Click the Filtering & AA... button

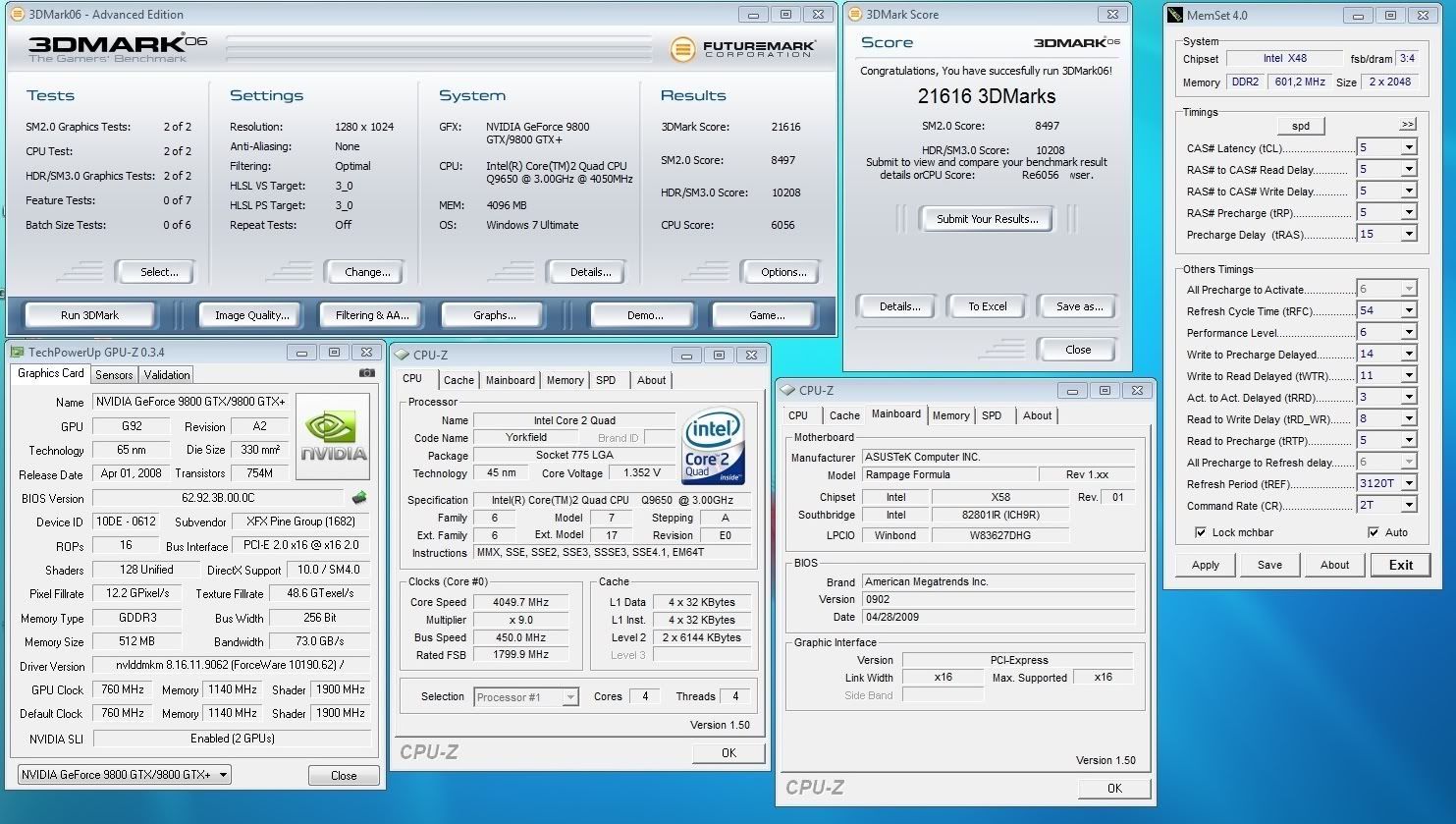(x=372, y=315)
